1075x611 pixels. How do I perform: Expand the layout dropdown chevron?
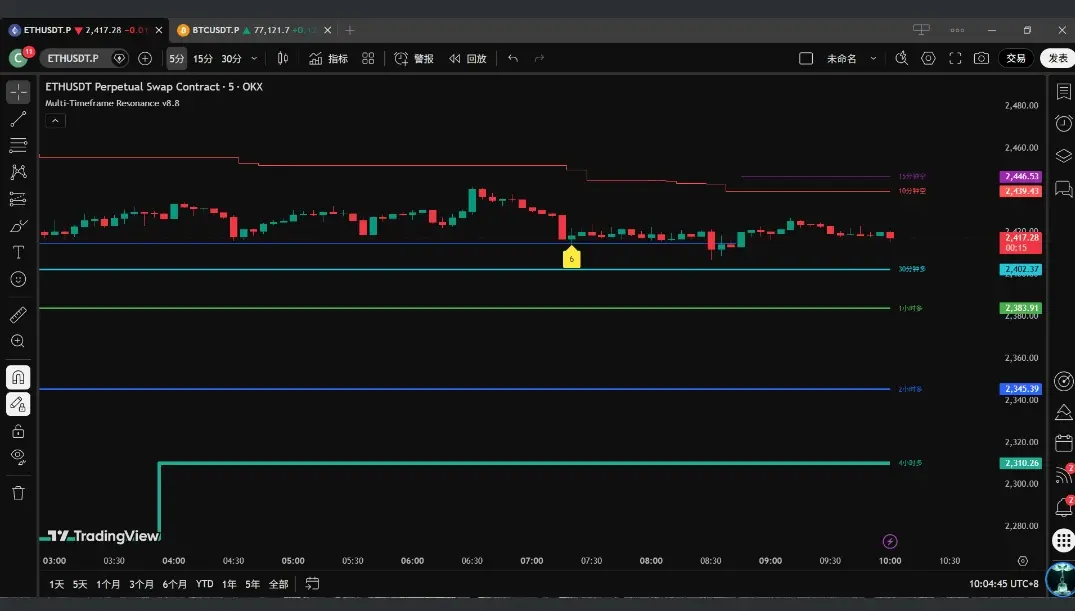click(873, 58)
